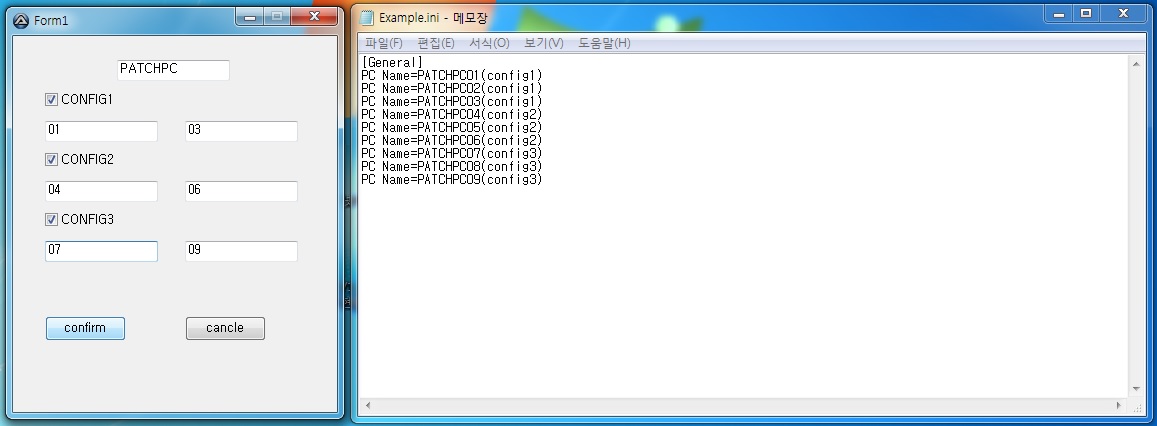Click the CONFIG2 end field containing 06
Viewport: 1157px width, 426px height.
(241, 191)
